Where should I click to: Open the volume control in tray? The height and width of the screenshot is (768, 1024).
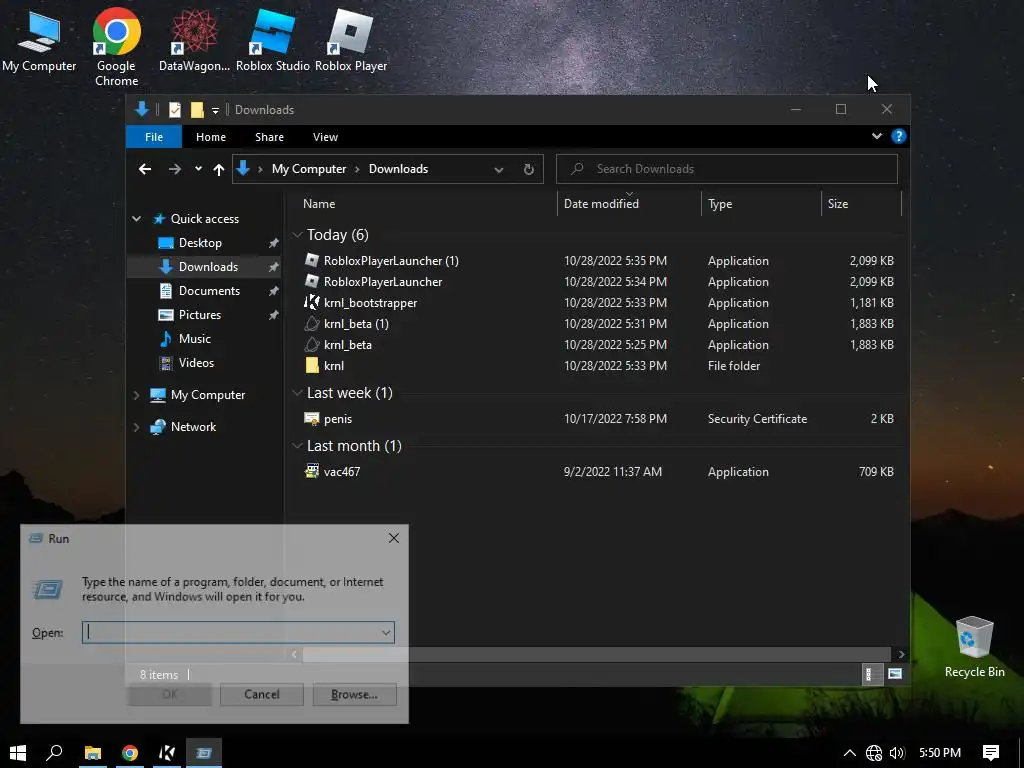pos(897,753)
